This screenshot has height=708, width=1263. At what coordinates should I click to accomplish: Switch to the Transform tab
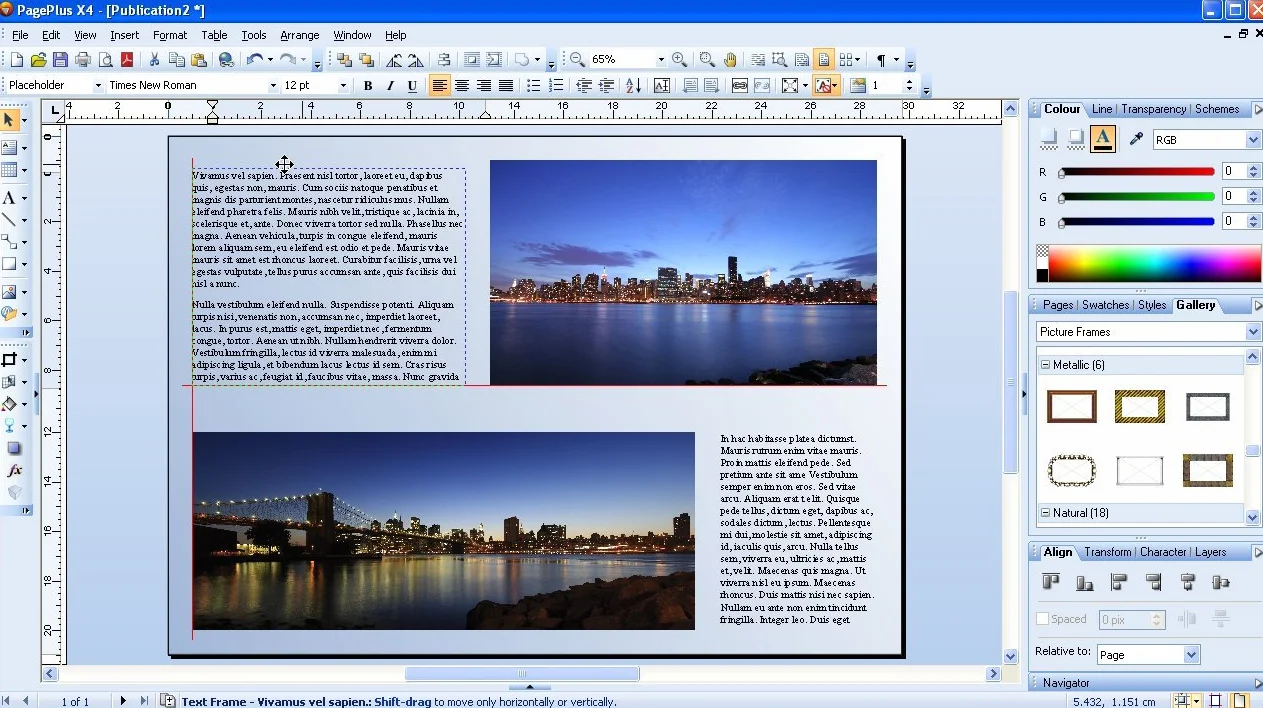(1108, 552)
